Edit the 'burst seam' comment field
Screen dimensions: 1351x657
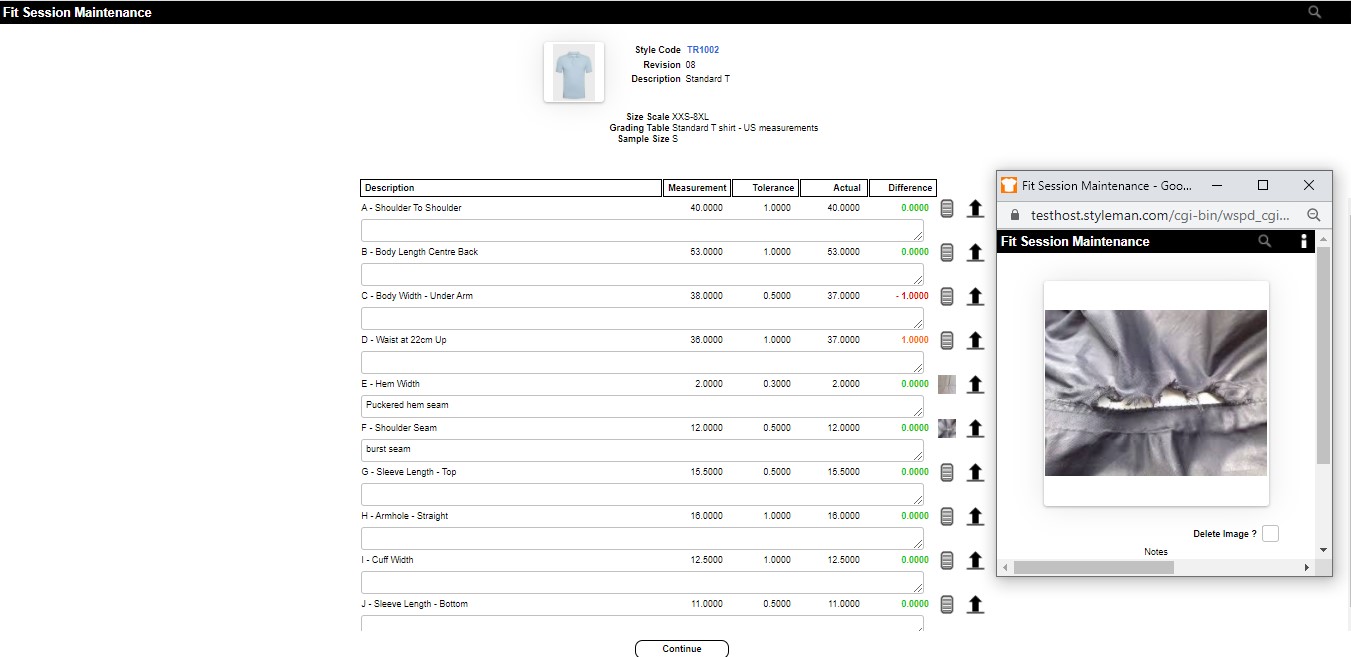[x=642, y=450]
